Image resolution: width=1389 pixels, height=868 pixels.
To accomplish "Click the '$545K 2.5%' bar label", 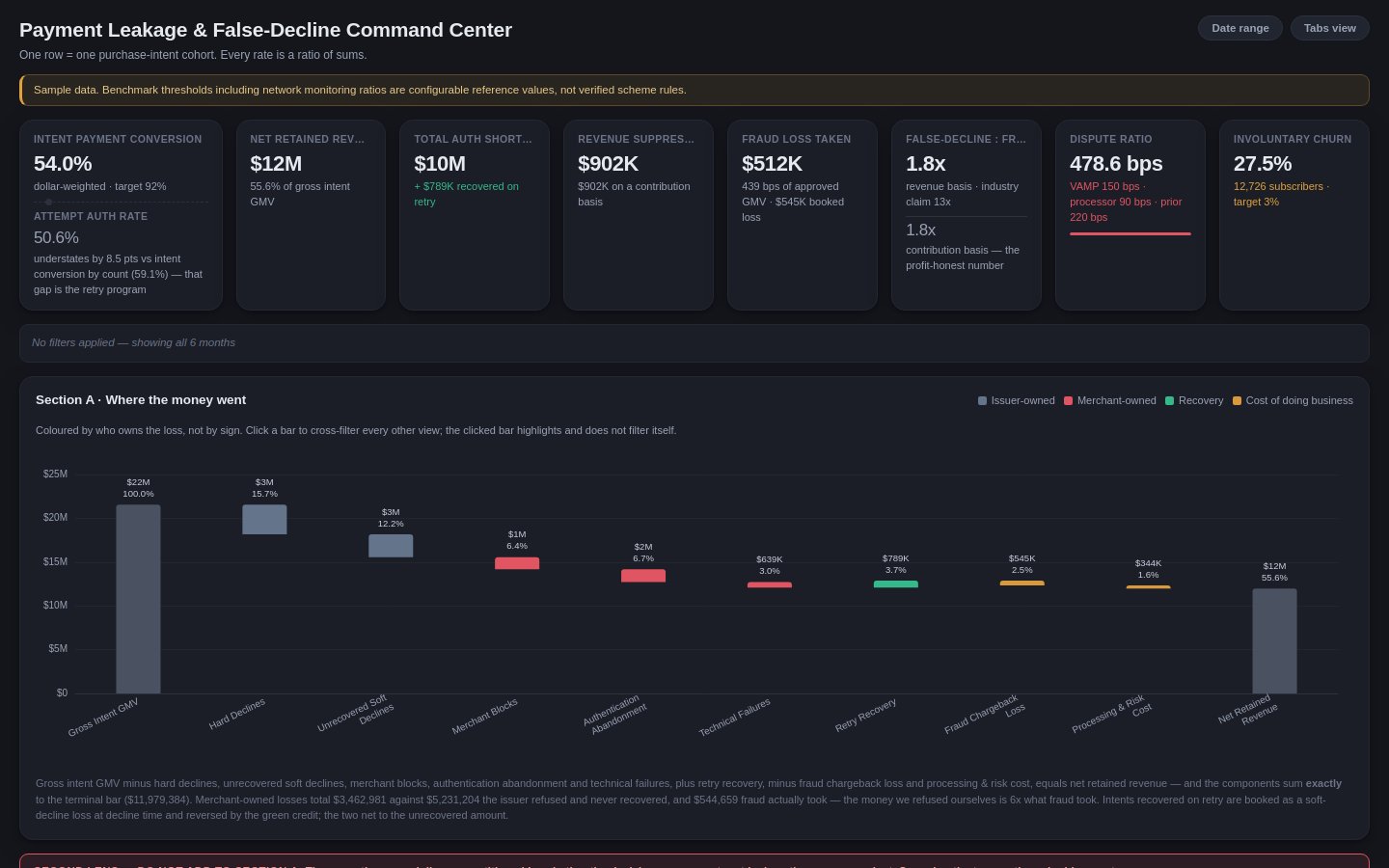I will [x=1022, y=564].
